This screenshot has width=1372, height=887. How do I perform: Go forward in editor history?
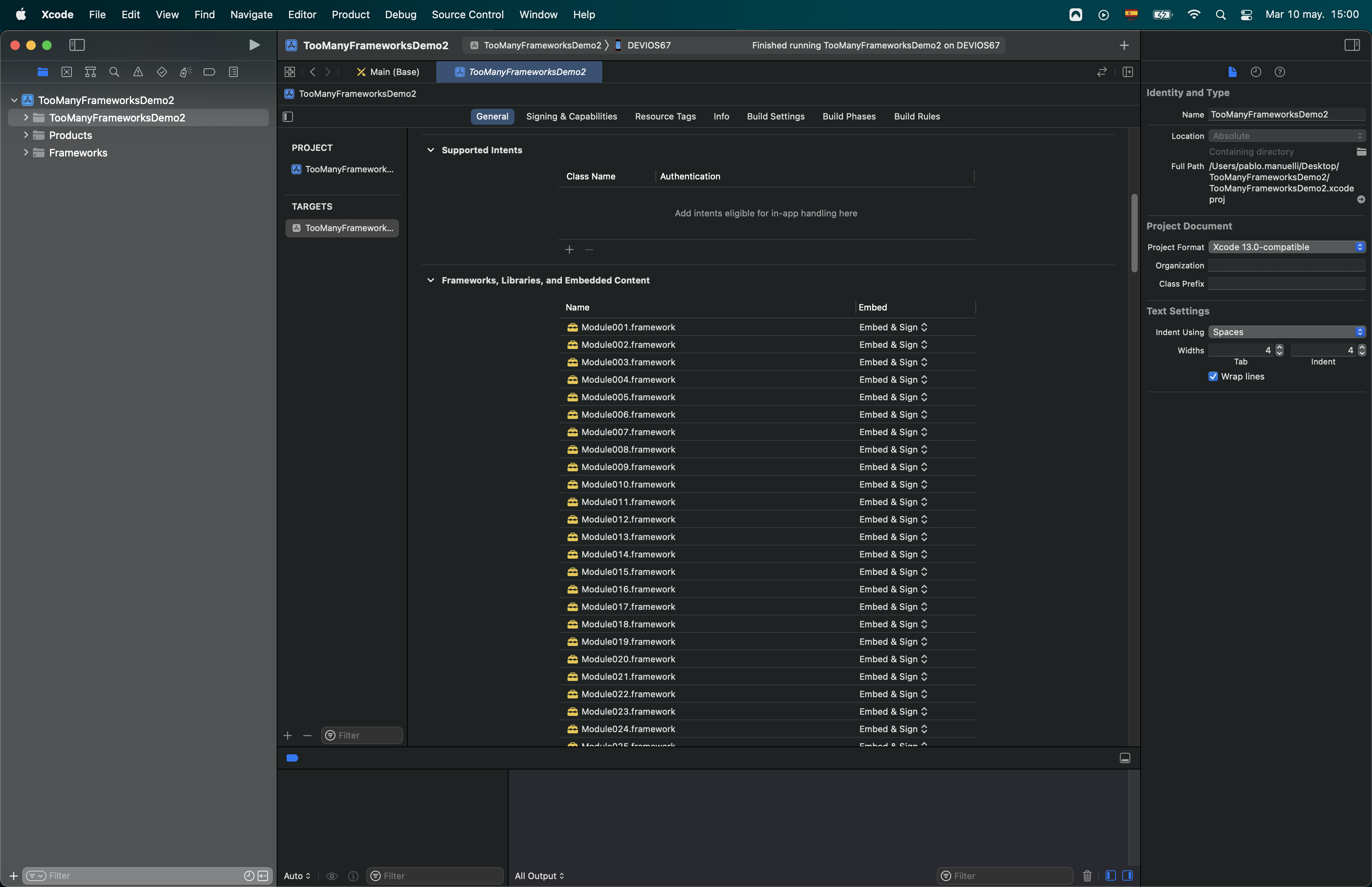(x=328, y=72)
